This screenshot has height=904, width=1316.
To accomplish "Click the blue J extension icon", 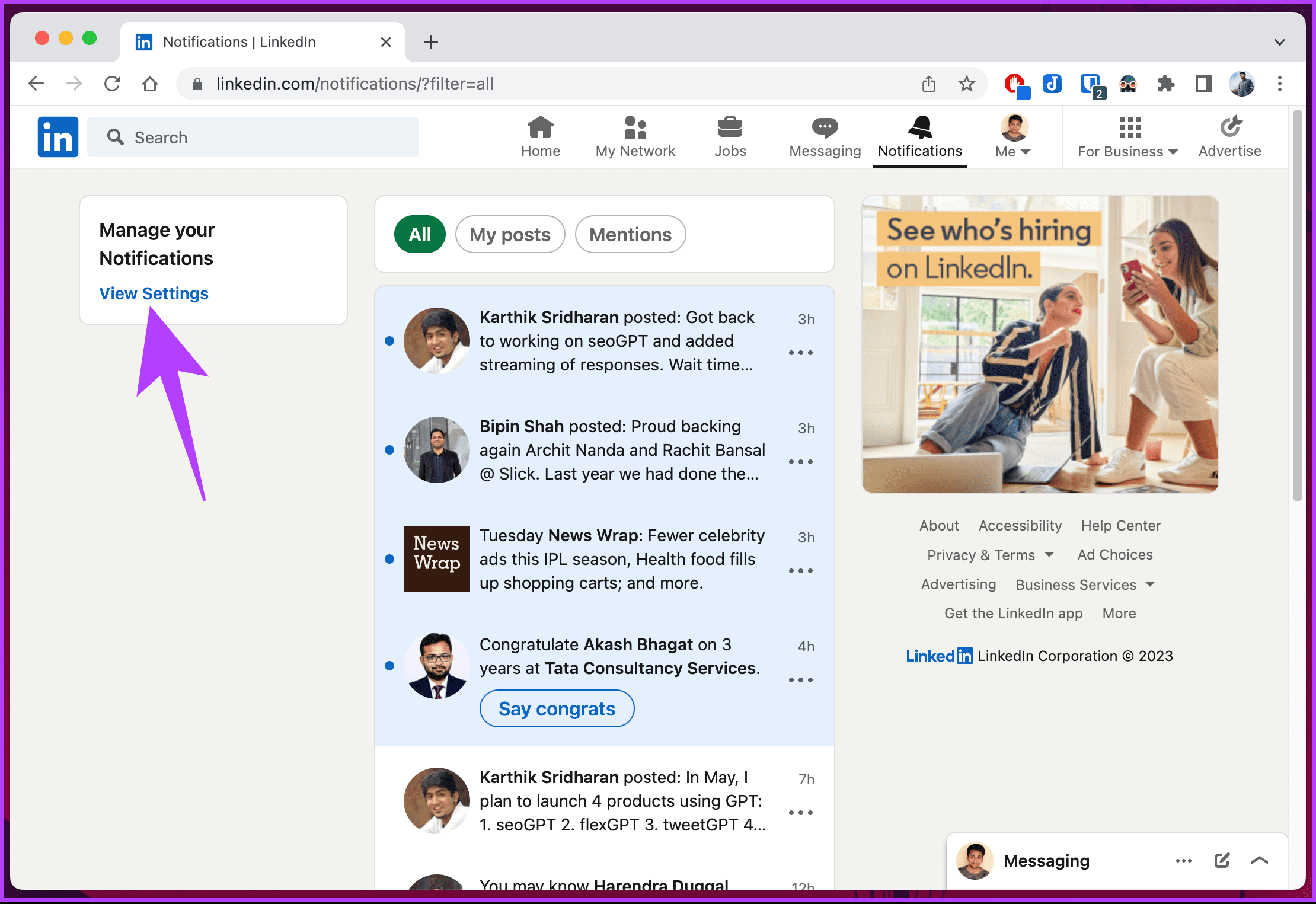I will click(x=1052, y=84).
